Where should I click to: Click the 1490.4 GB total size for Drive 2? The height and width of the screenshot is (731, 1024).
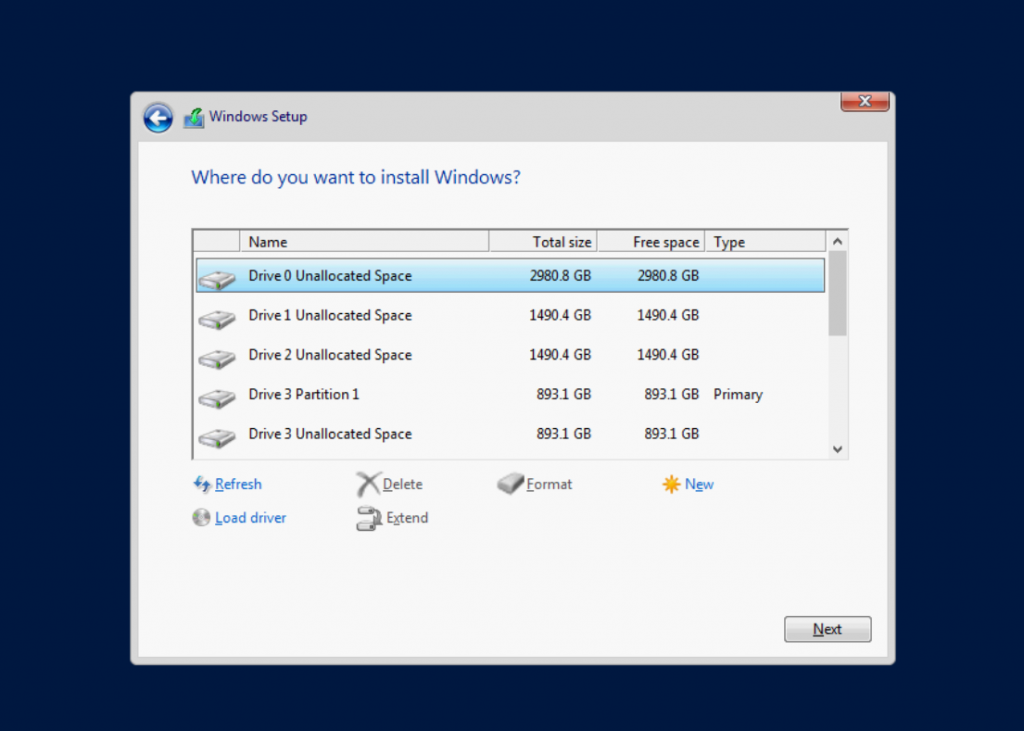560,355
